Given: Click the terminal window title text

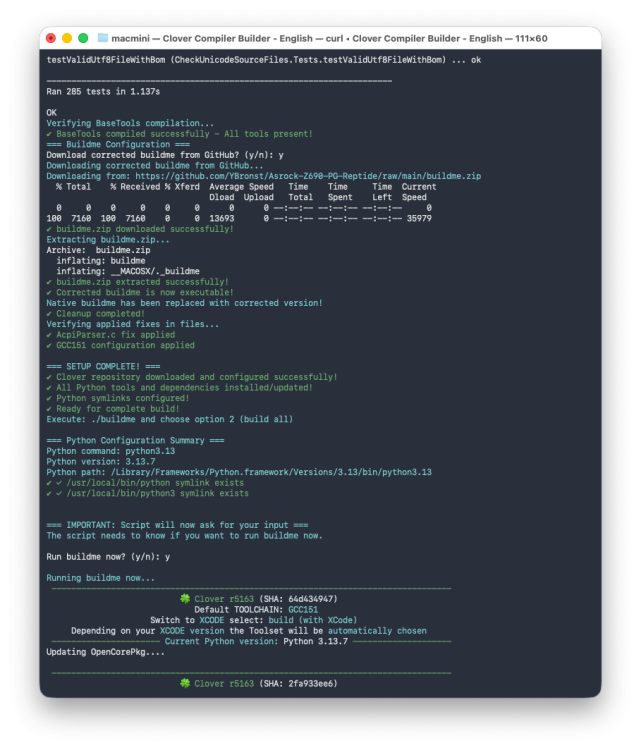Looking at the screenshot, I should click(x=329, y=38).
